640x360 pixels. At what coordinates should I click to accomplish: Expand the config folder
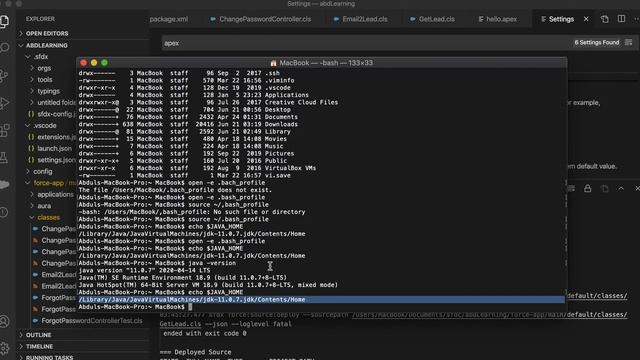point(42,171)
